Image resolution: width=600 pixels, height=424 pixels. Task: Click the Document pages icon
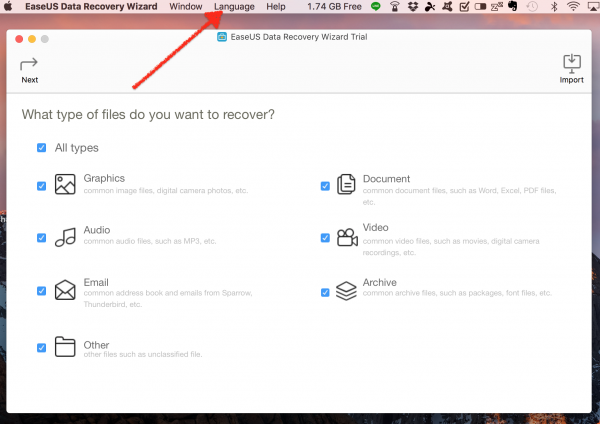point(346,184)
